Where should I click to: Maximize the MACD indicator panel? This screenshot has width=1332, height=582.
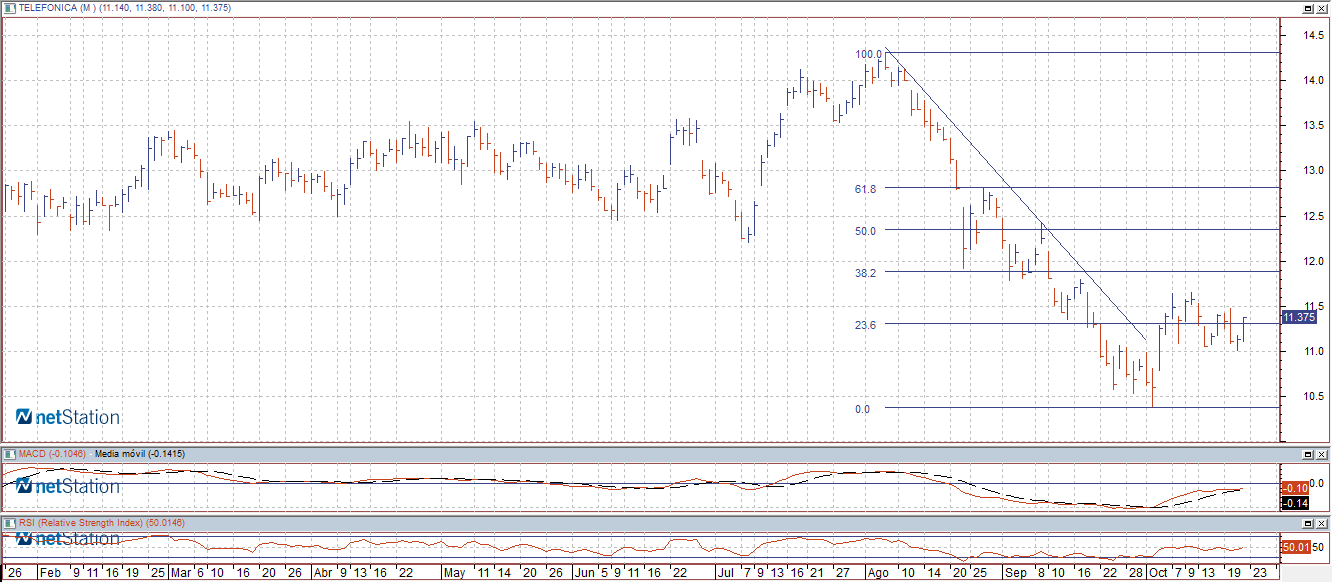click(1307, 455)
